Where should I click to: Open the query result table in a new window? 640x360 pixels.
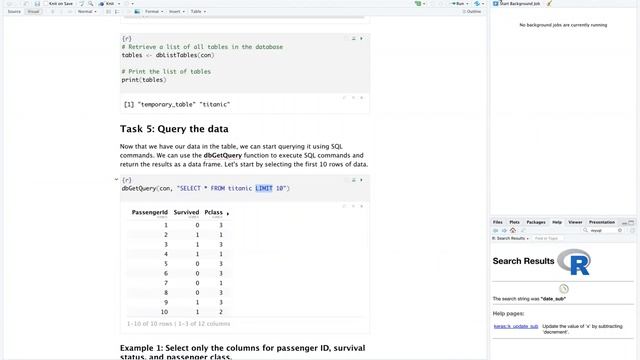(x=344, y=207)
